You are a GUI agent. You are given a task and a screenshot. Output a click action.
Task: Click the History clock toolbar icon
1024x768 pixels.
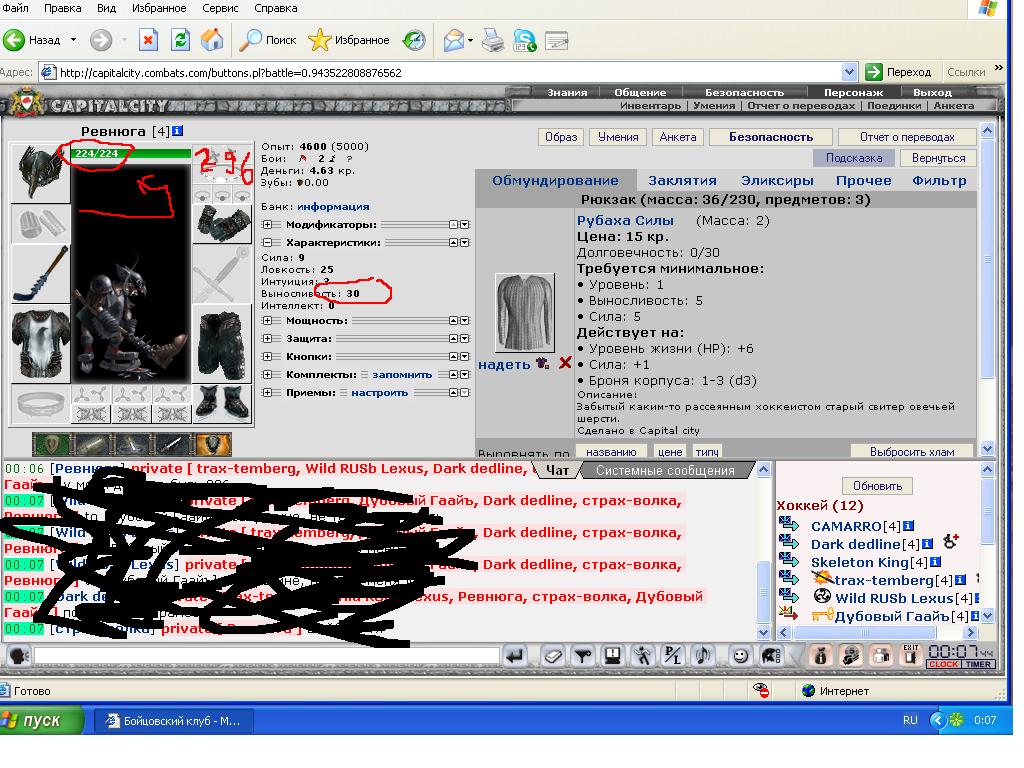(414, 40)
